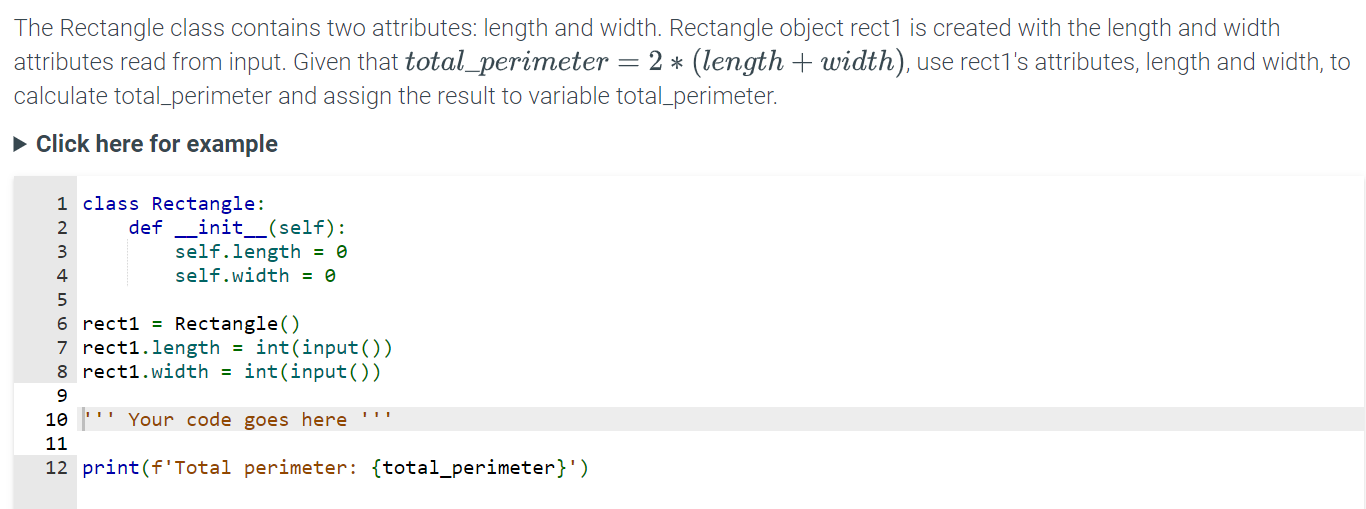Click line number 8 in the gutter
Viewport: 1366px width, 509px height.
click(x=62, y=371)
